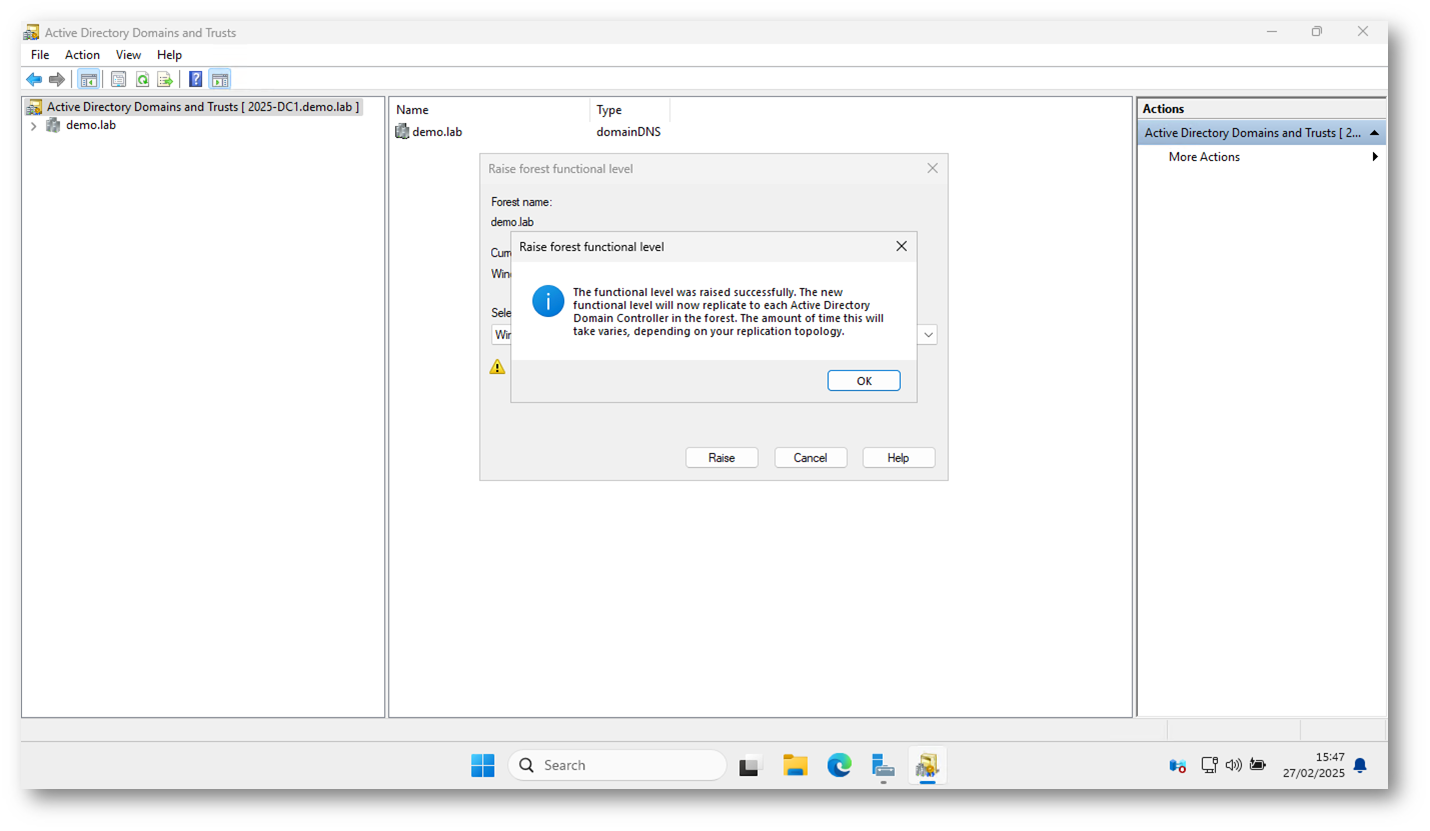This screenshot has height=831, width=1430.
Task: Click the Back arrow in the toolbar
Action: (34, 79)
